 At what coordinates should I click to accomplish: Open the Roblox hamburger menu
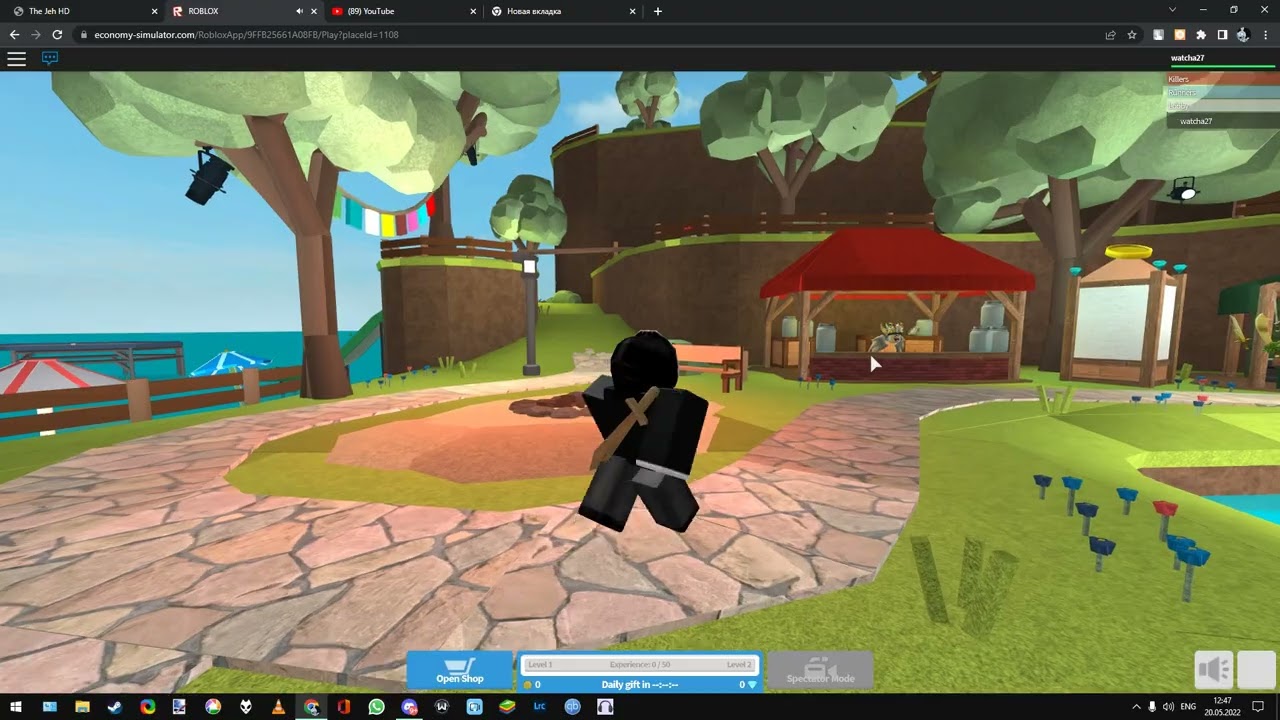[16, 59]
